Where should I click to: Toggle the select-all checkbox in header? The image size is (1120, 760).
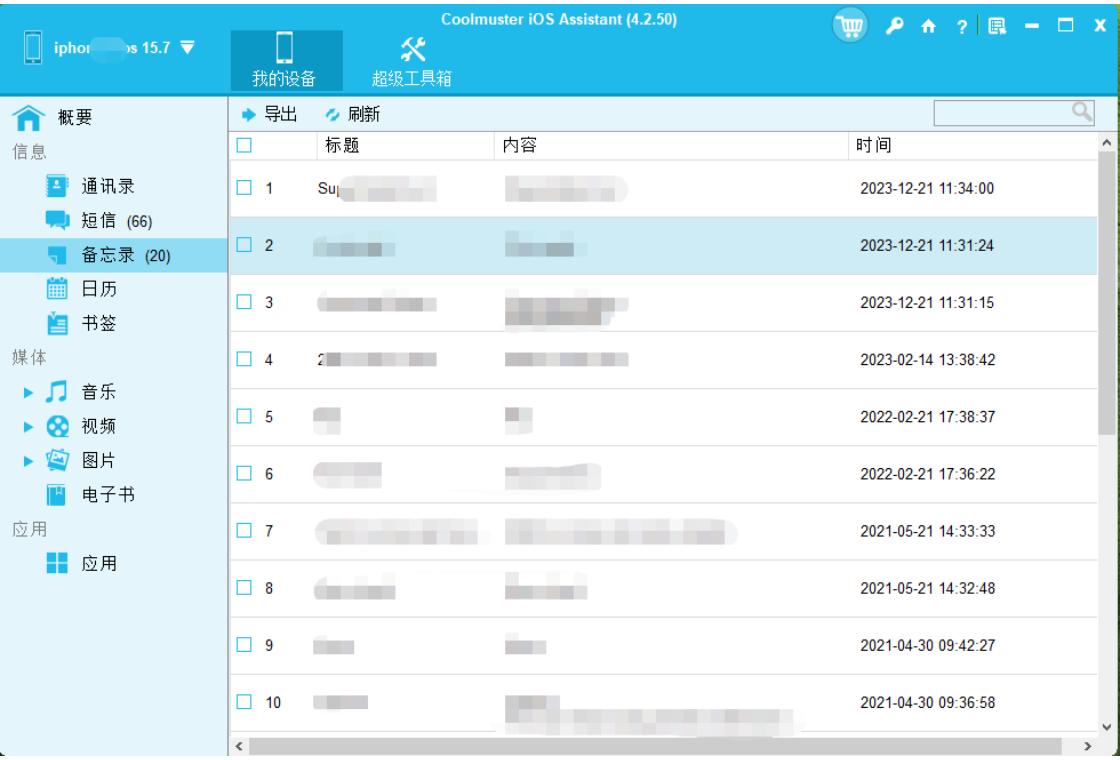[244, 146]
